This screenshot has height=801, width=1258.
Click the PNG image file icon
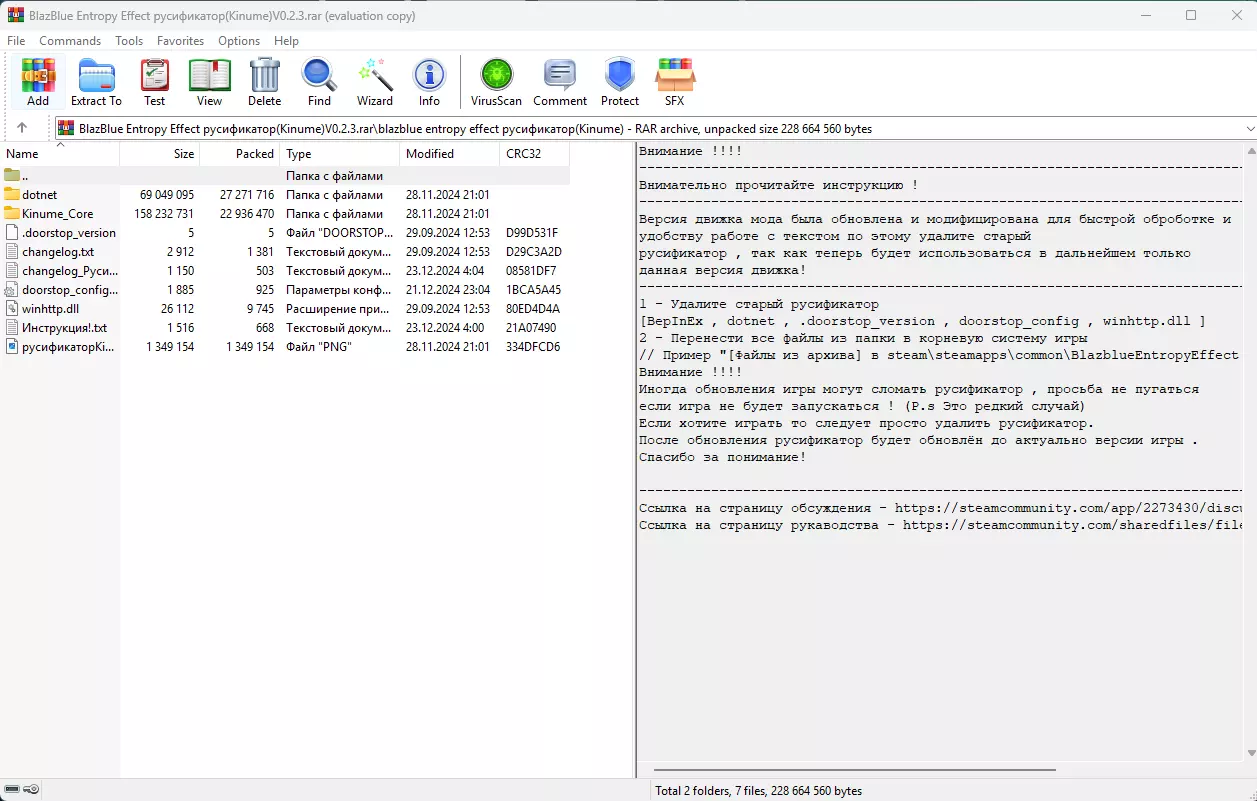tap(12, 346)
